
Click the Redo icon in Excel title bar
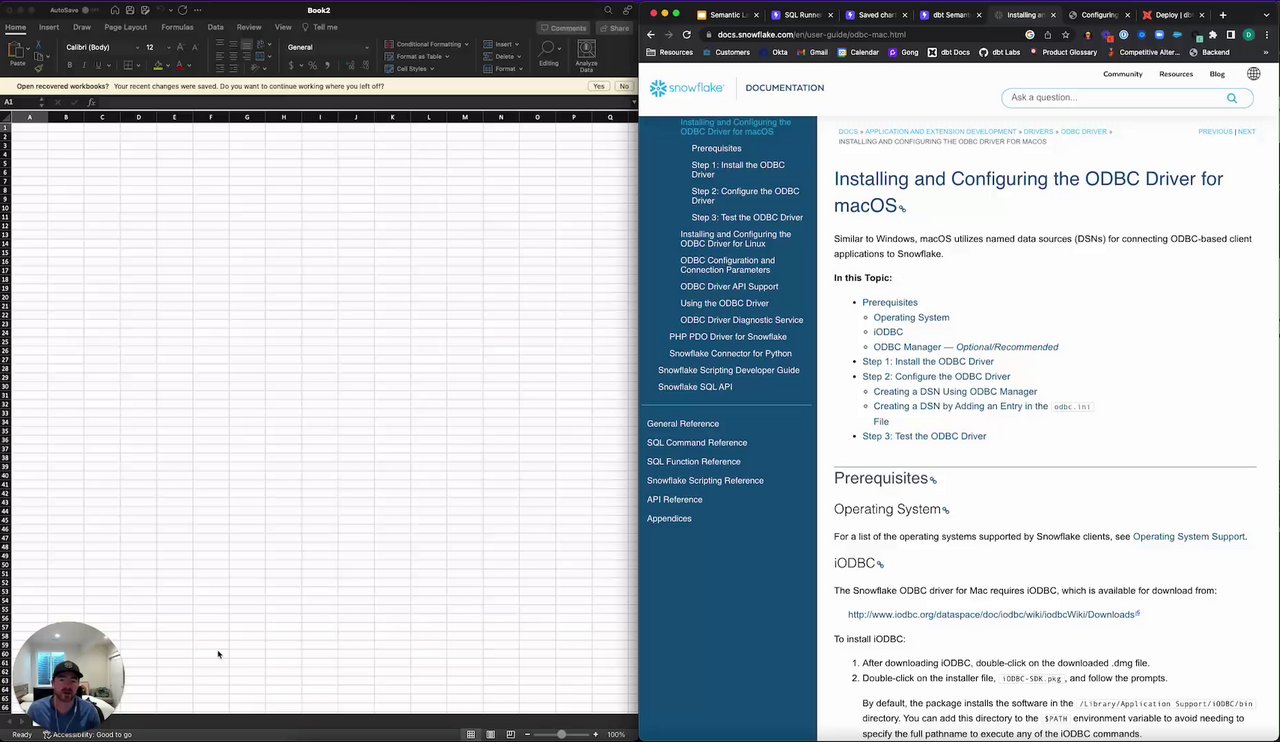pos(182,10)
